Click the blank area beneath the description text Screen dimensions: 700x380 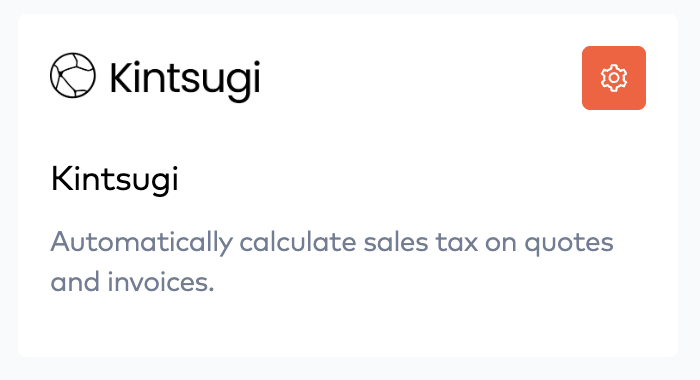coord(348,326)
